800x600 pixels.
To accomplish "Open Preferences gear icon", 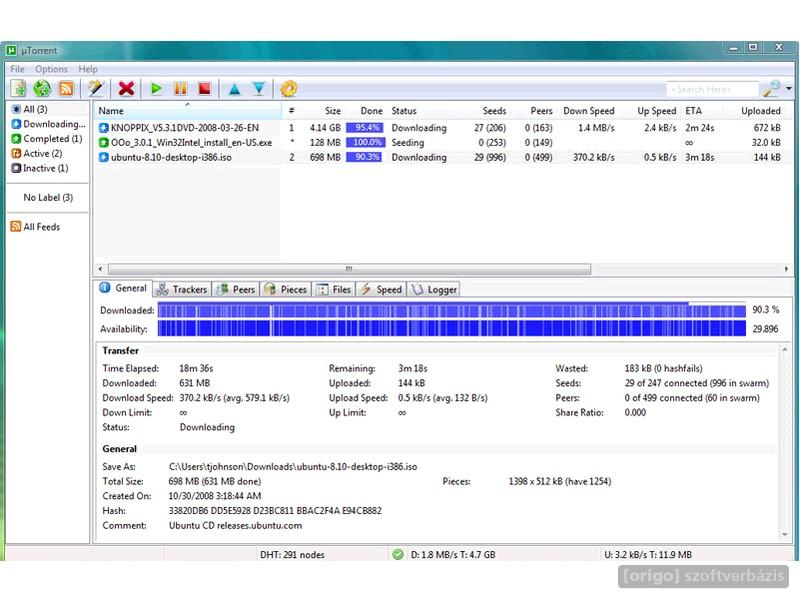I will (x=289, y=89).
